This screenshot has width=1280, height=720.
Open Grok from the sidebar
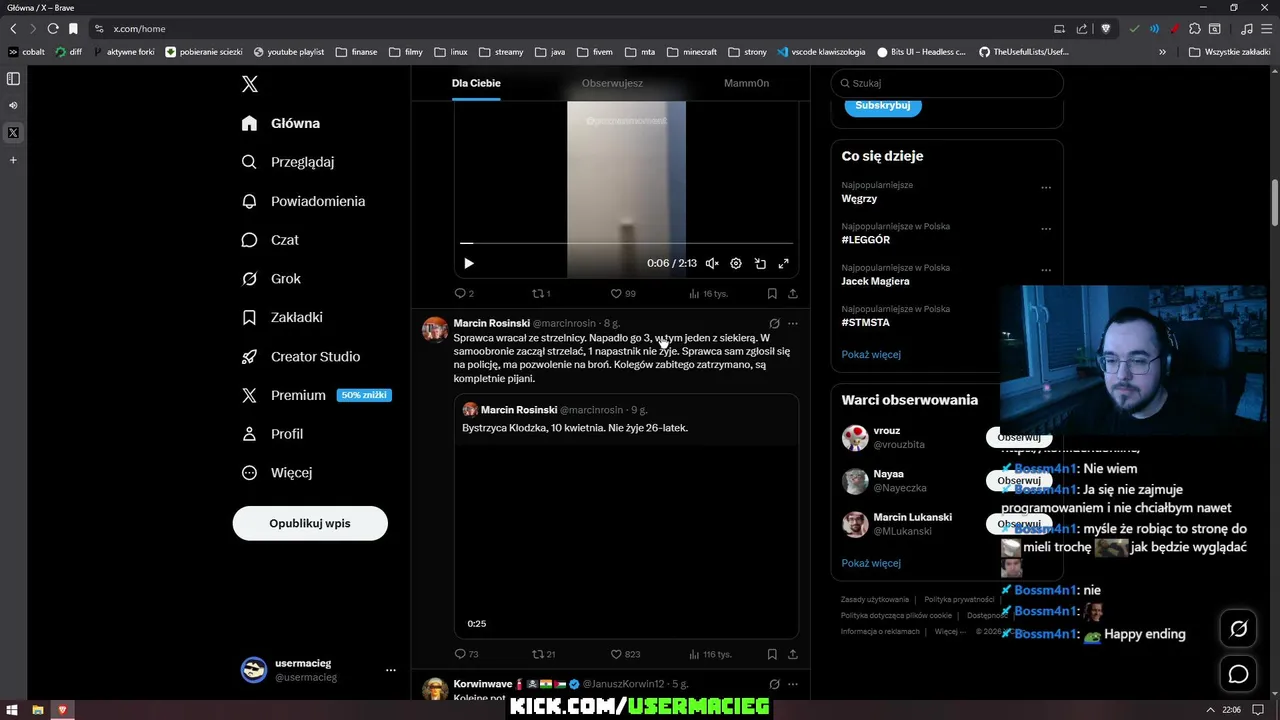(271, 279)
